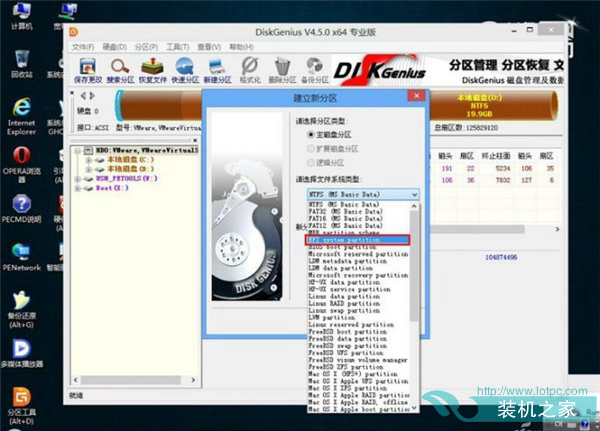The width and height of the screenshot is (600, 431).
Task: Select the 逻辑分区 (Logical Partition) radio button
Action: pyautogui.click(x=312, y=161)
